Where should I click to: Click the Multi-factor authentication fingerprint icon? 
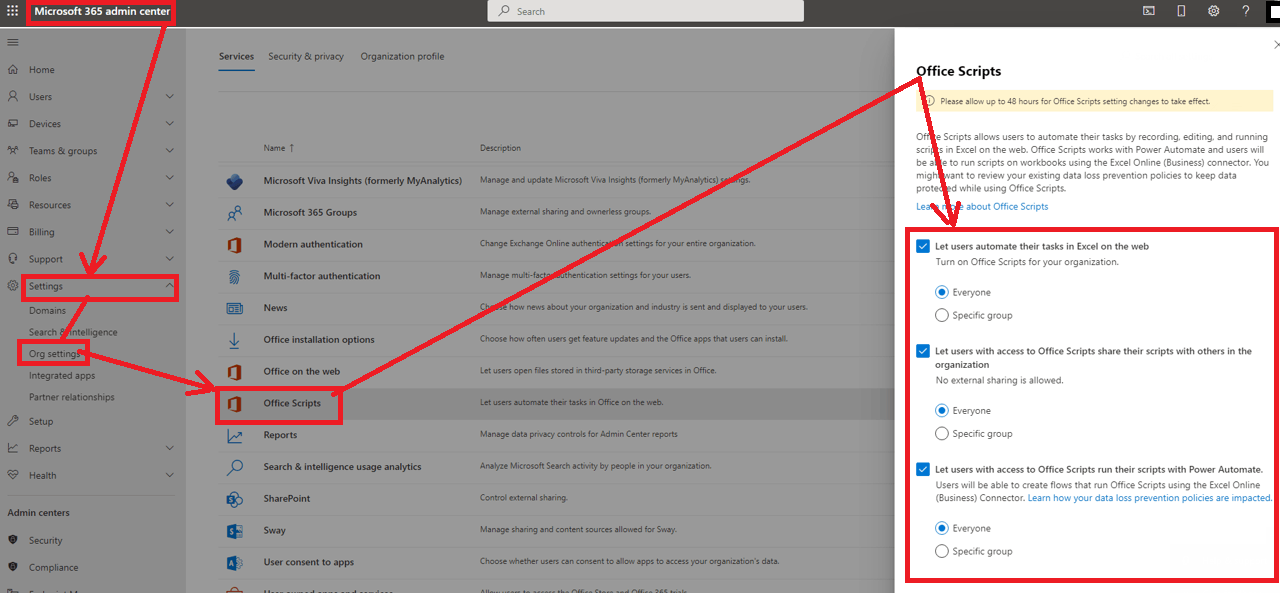pyautogui.click(x=235, y=276)
